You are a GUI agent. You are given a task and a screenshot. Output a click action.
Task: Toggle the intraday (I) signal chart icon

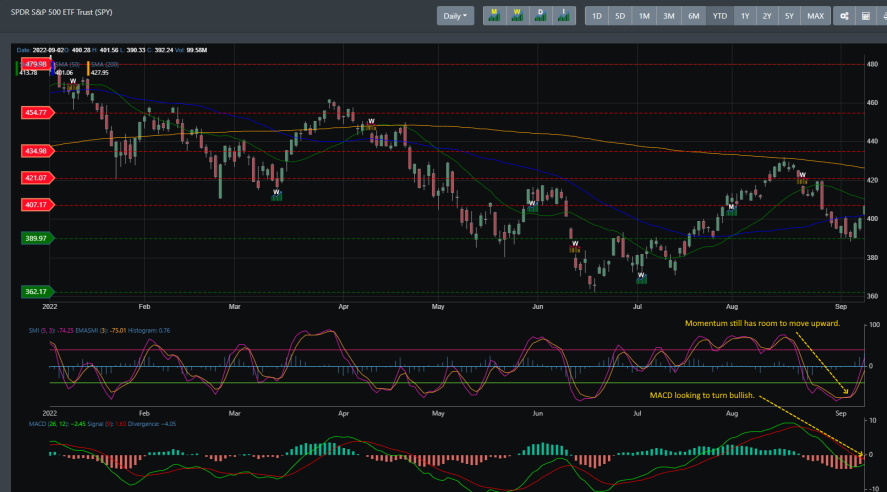(x=563, y=16)
